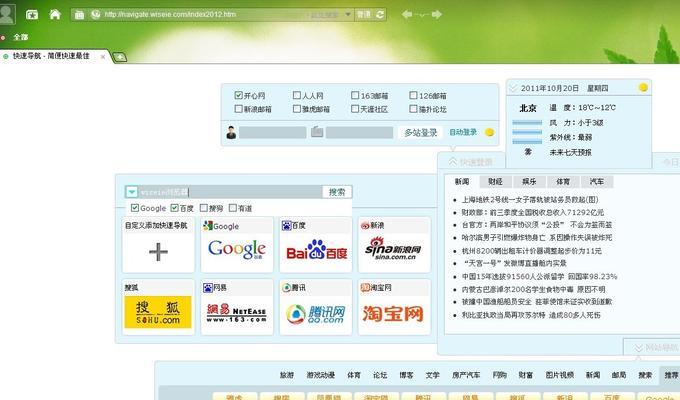This screenshot has width=680, height=400.
Task: Check the 猫扑论坛 checkbox
Action: coord(413,108)
